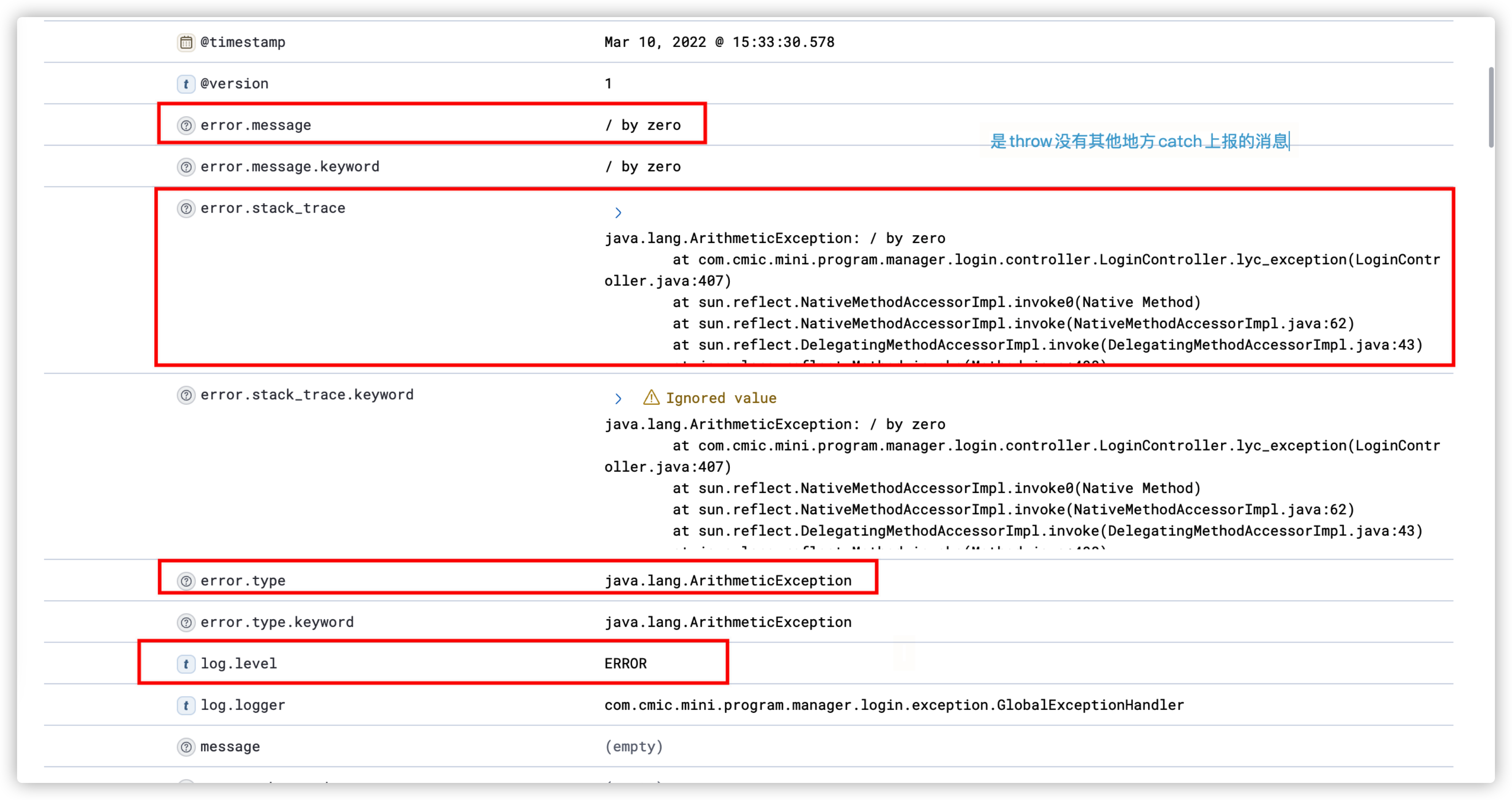Click the calendar icon beside @timestamp

(x=186, y=42)
